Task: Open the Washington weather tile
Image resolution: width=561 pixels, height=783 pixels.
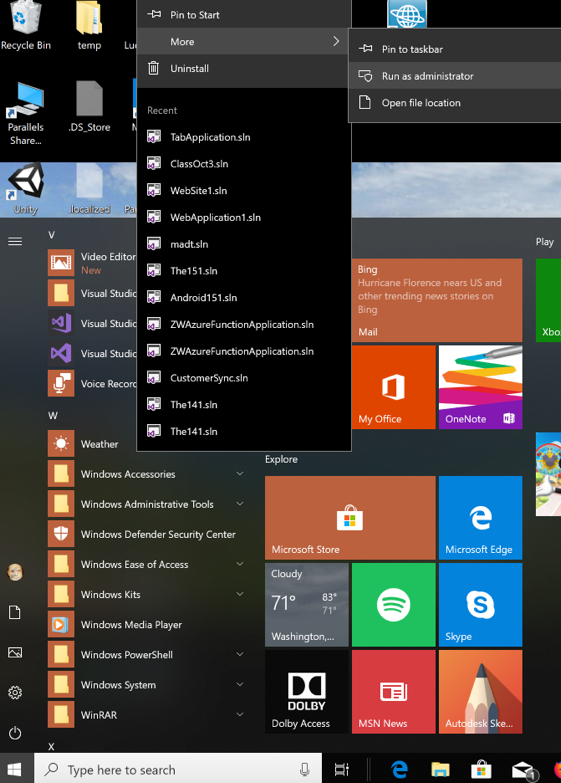Action: [x=307, y=605]
